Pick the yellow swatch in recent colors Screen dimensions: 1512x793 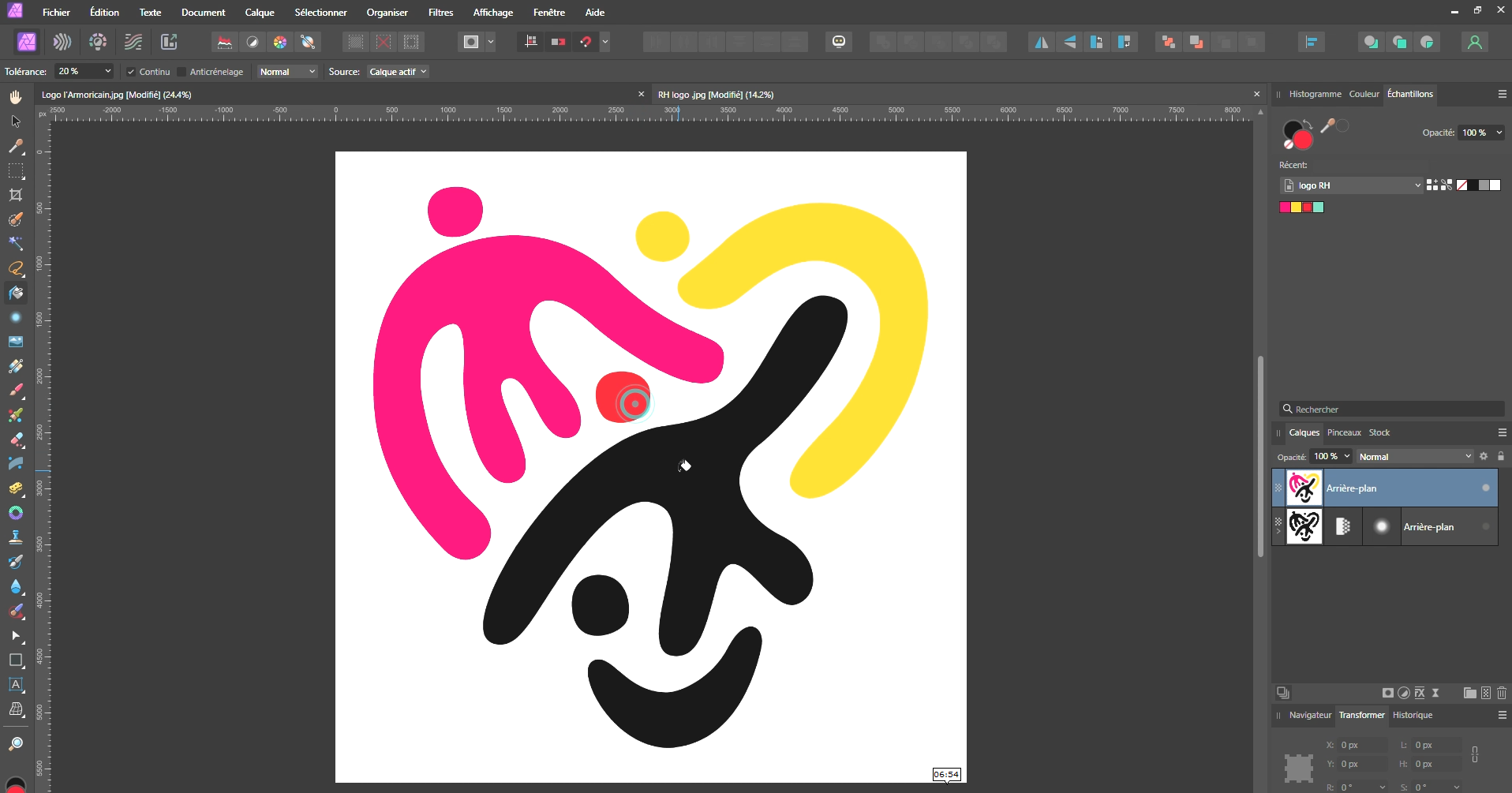click(1296, 208)
